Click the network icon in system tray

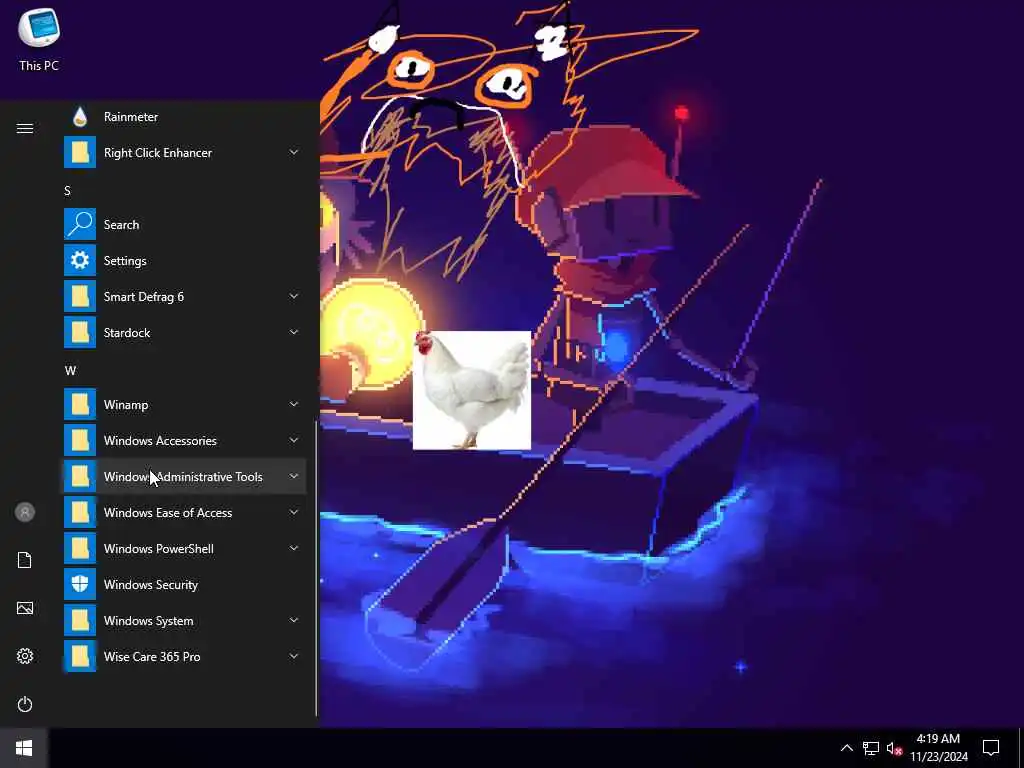[871, 748]
